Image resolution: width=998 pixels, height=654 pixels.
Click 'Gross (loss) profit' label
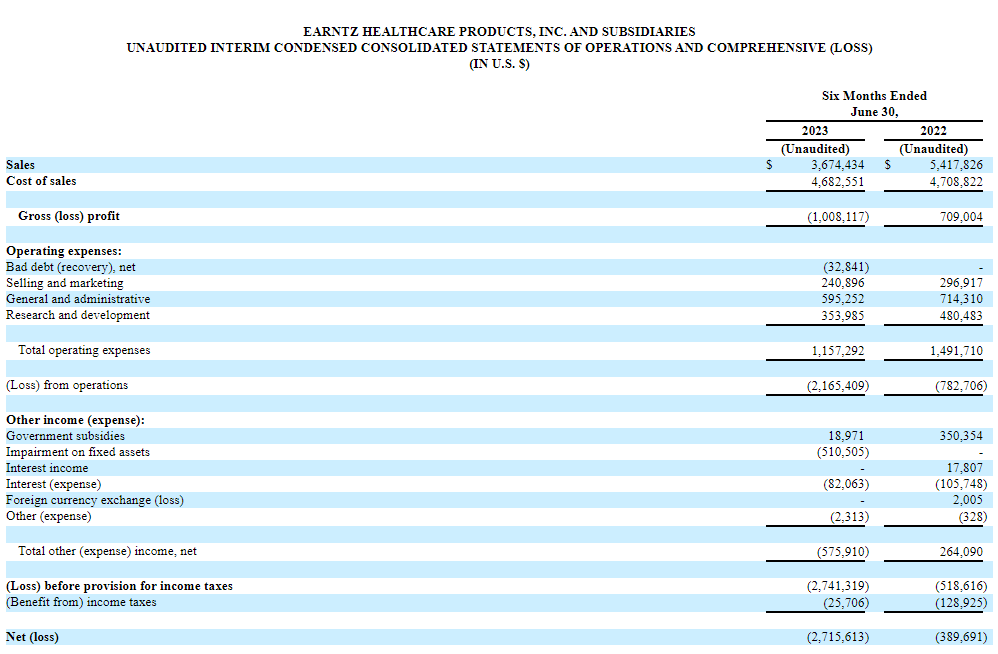tap(69, 216)
